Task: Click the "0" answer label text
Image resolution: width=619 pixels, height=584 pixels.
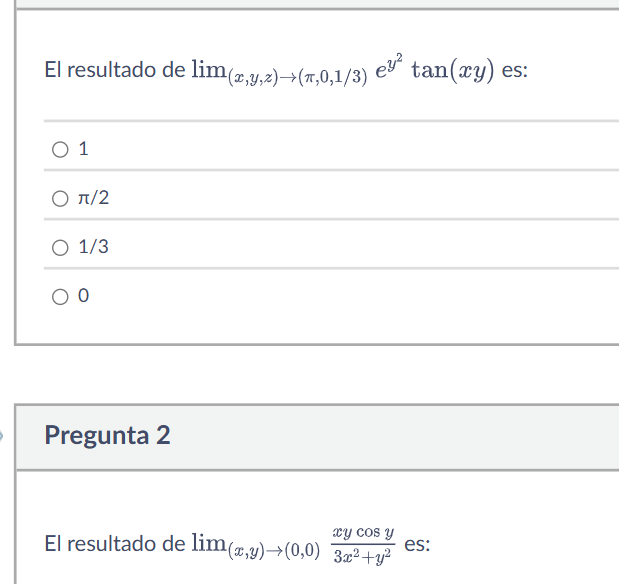Action: tap(84, 296)
